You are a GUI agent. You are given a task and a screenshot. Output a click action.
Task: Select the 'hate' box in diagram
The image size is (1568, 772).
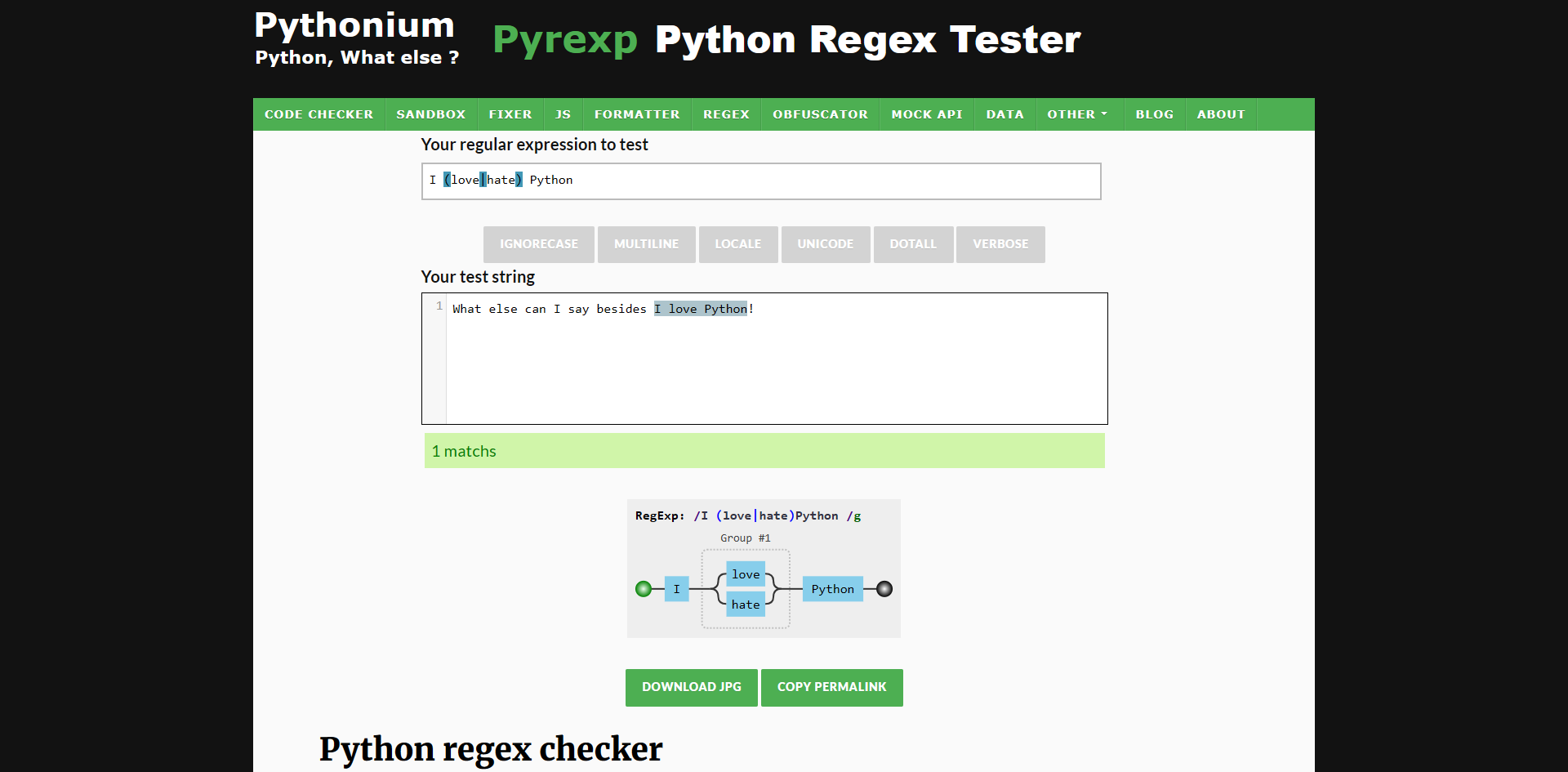click(746, 605)
